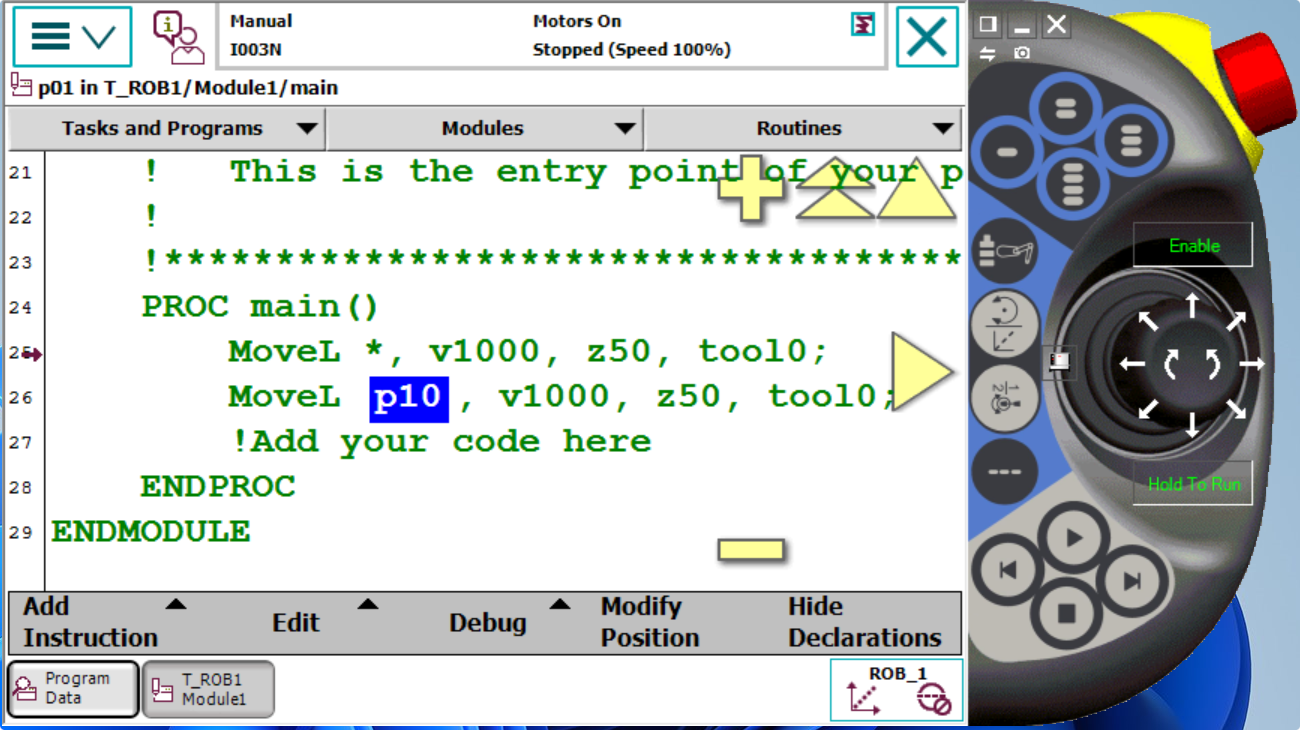The image size is (1300, 730).
Task: Click the yellow minus zoom-out icon
Action: coord(750,549)
